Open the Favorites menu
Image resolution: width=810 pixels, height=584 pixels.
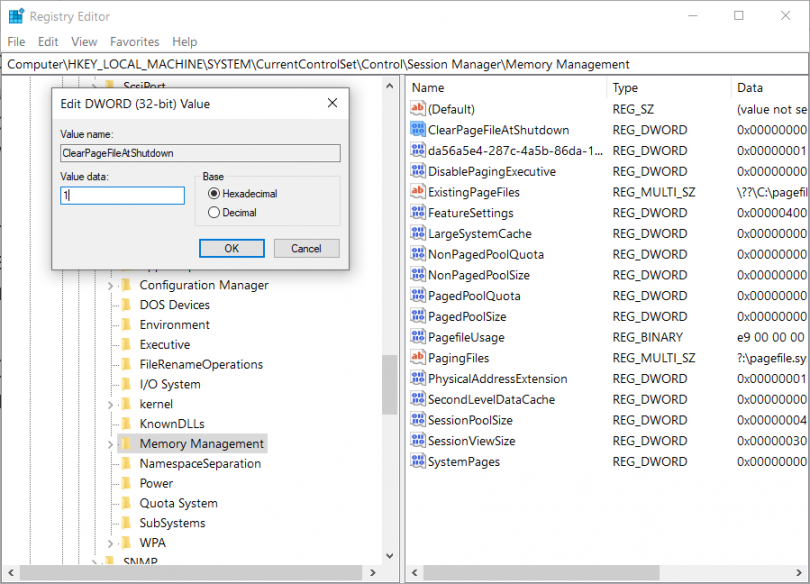point(134,42)
